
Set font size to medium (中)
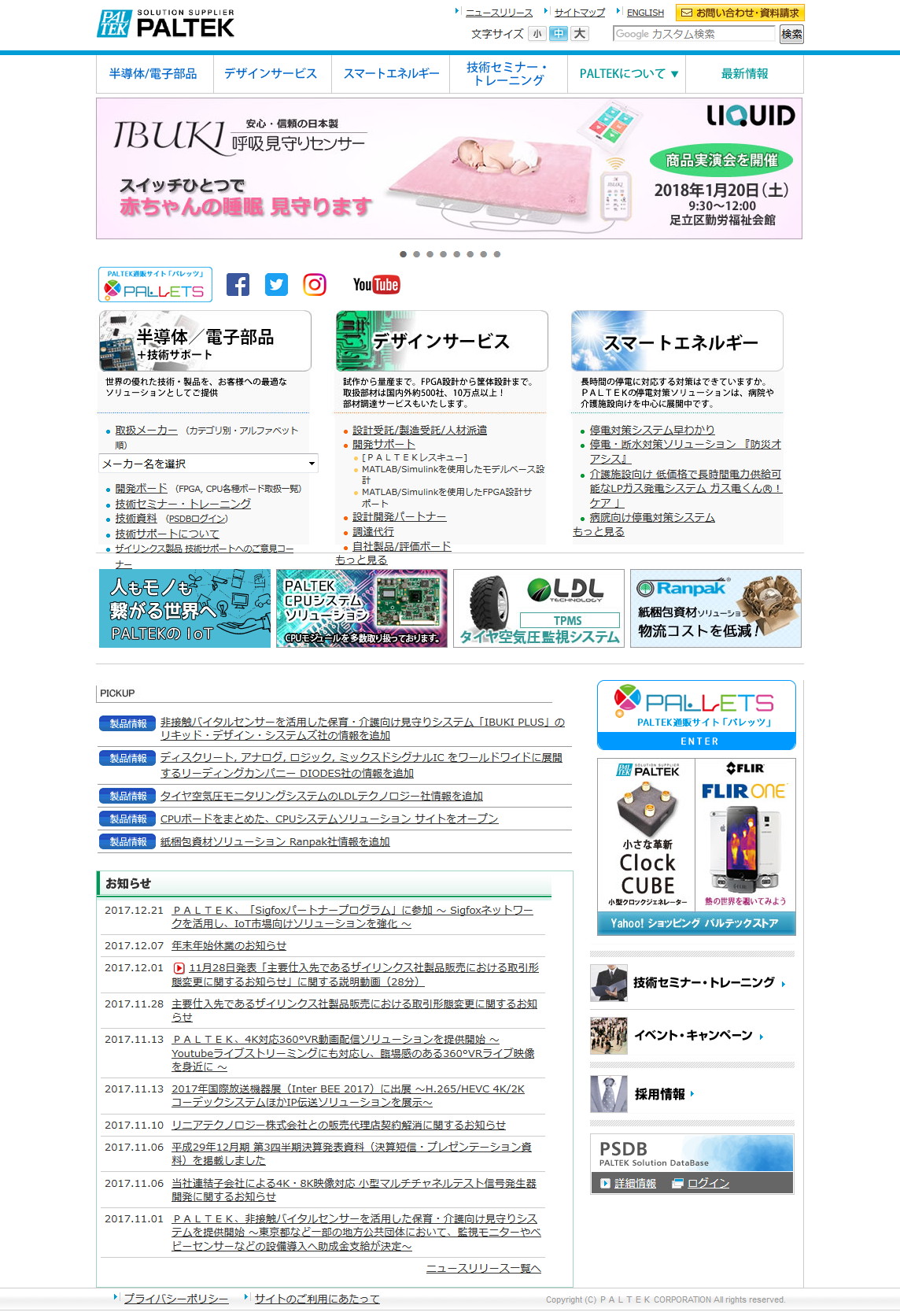[x=558, y=34]
